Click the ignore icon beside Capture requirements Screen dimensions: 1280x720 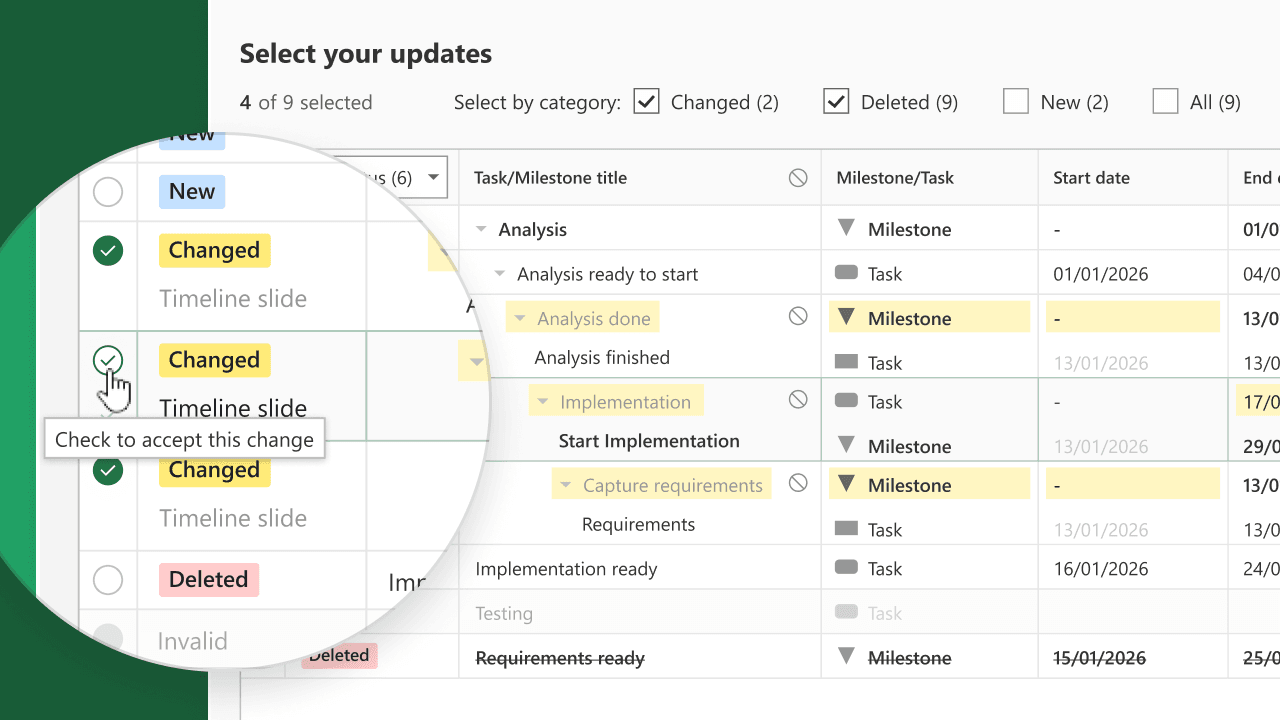point(797,483)
